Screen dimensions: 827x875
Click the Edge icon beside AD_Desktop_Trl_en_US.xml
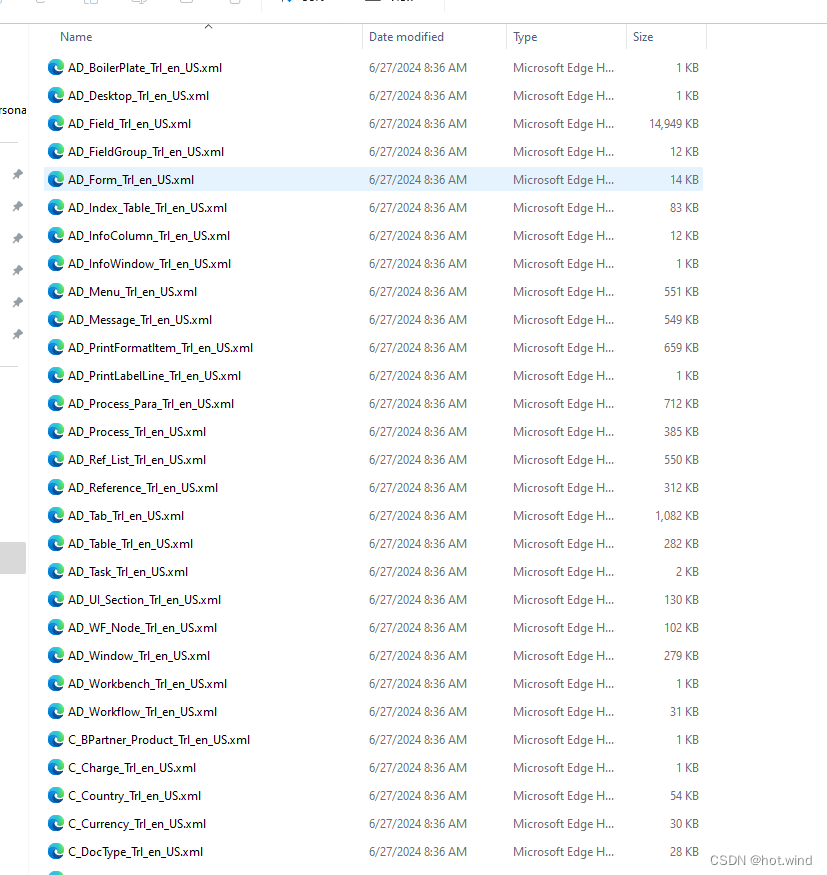56,95
